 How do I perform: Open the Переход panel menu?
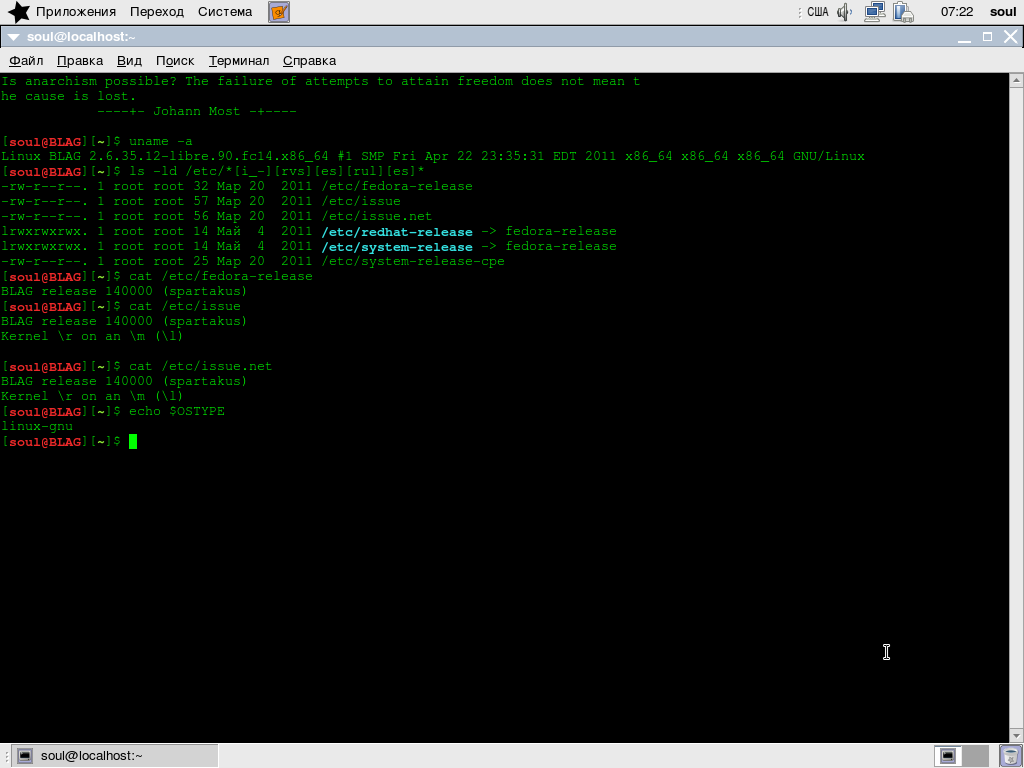click(x=157, y=12)
